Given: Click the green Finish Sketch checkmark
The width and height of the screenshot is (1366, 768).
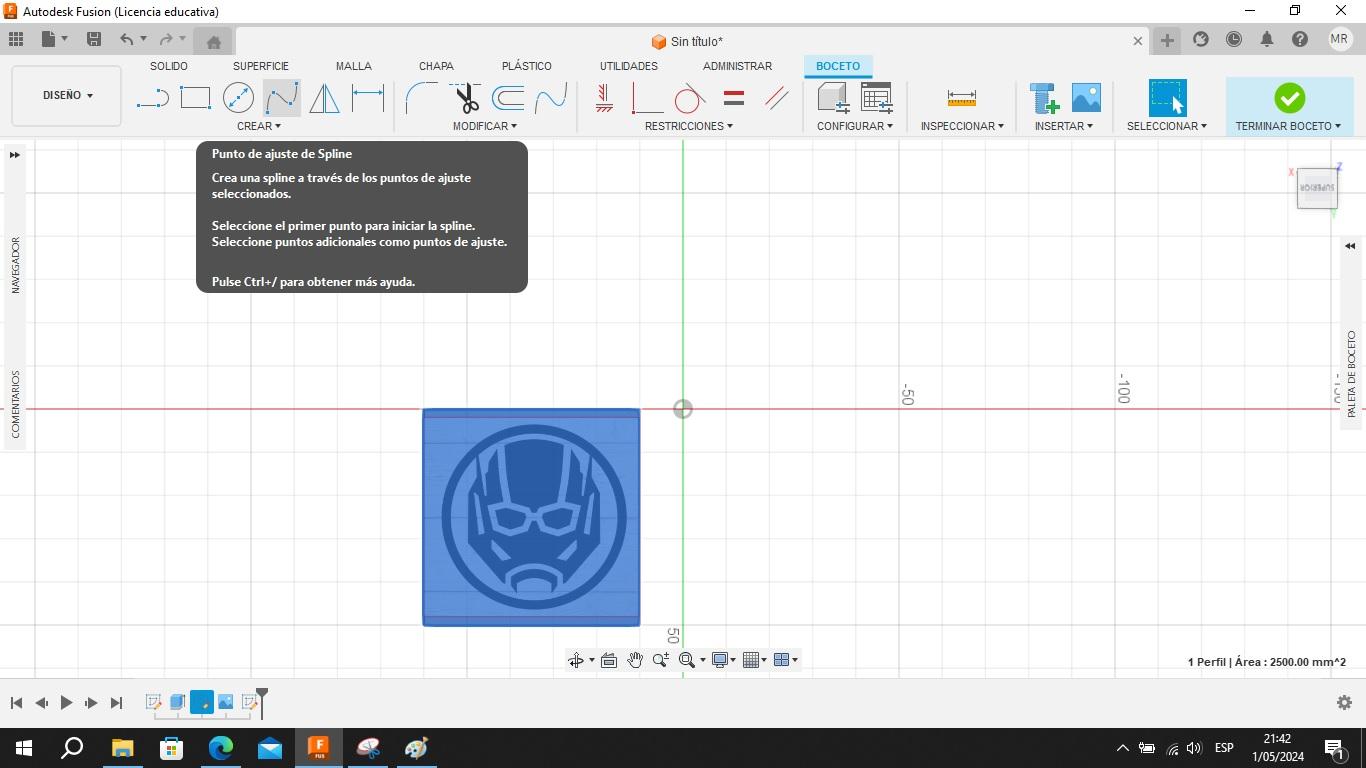Looking at the screenshot, I should click(x=1289, y=98).
